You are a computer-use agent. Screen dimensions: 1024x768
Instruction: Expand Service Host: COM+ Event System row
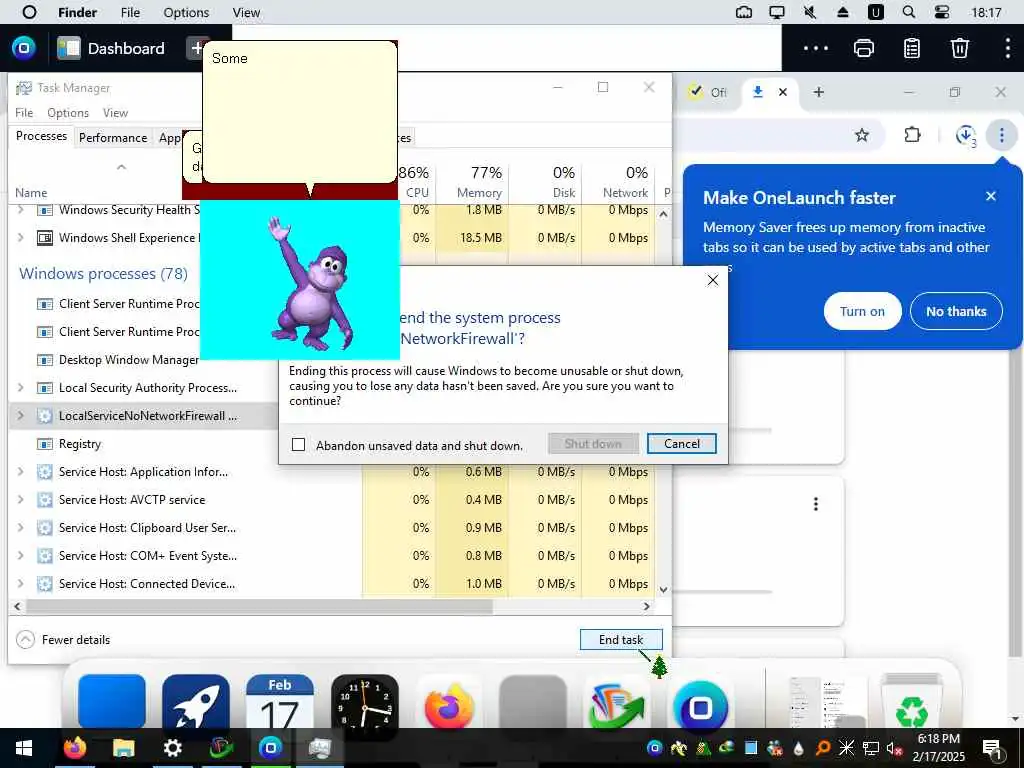coord(20,556)
